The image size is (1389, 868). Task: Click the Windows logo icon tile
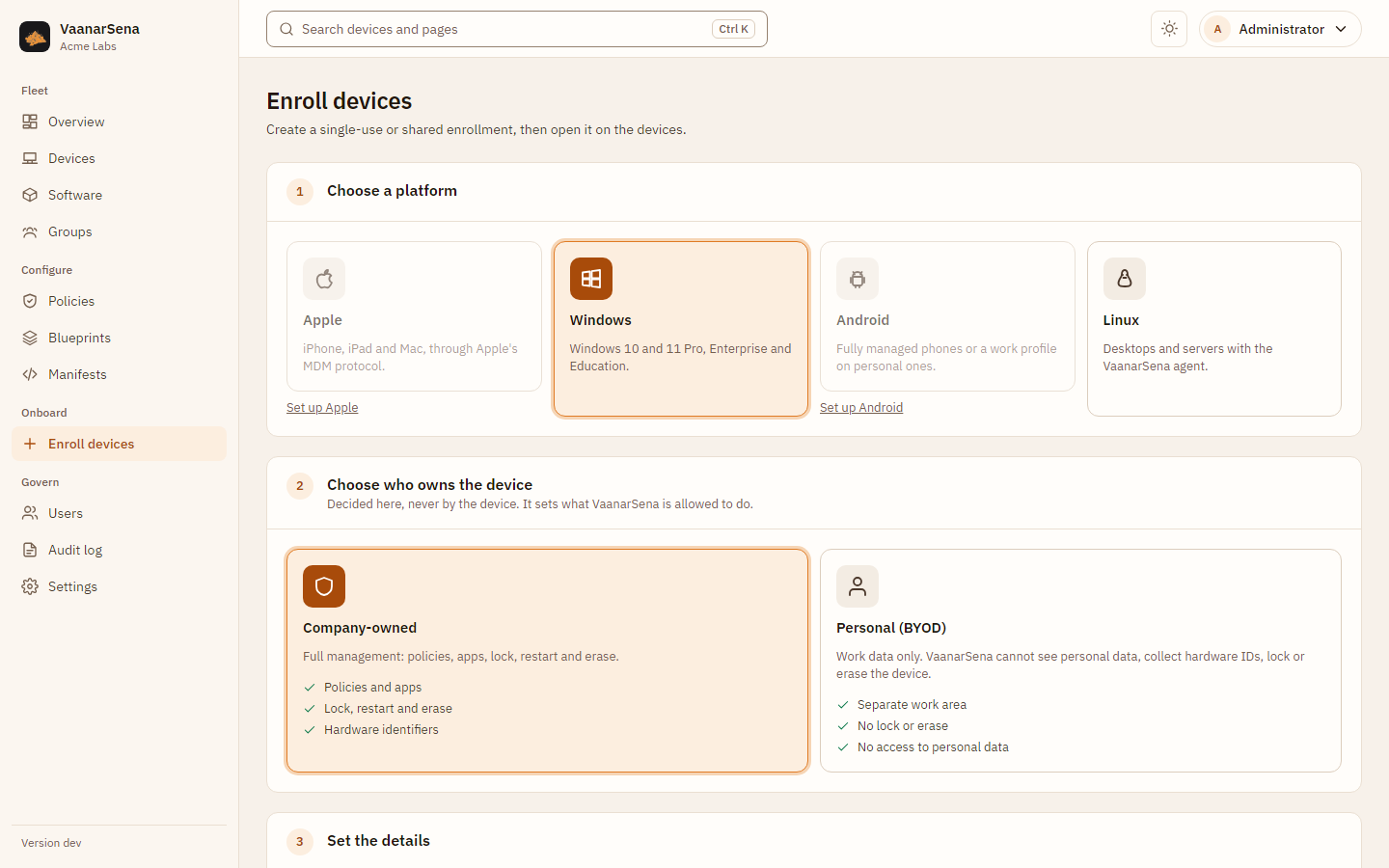(x=591, y=279)
